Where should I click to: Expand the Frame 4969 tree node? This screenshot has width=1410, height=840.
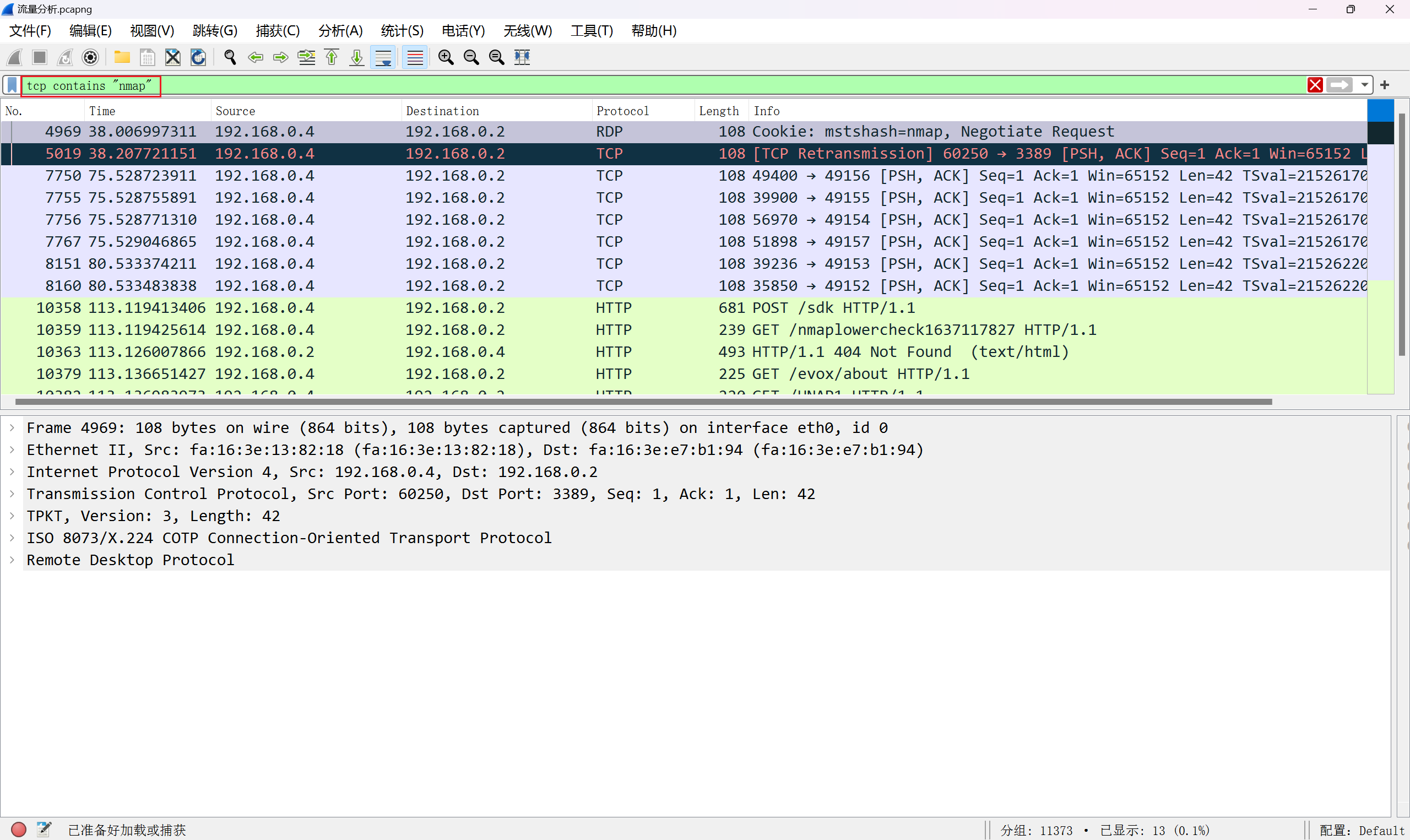coord(12,428)
